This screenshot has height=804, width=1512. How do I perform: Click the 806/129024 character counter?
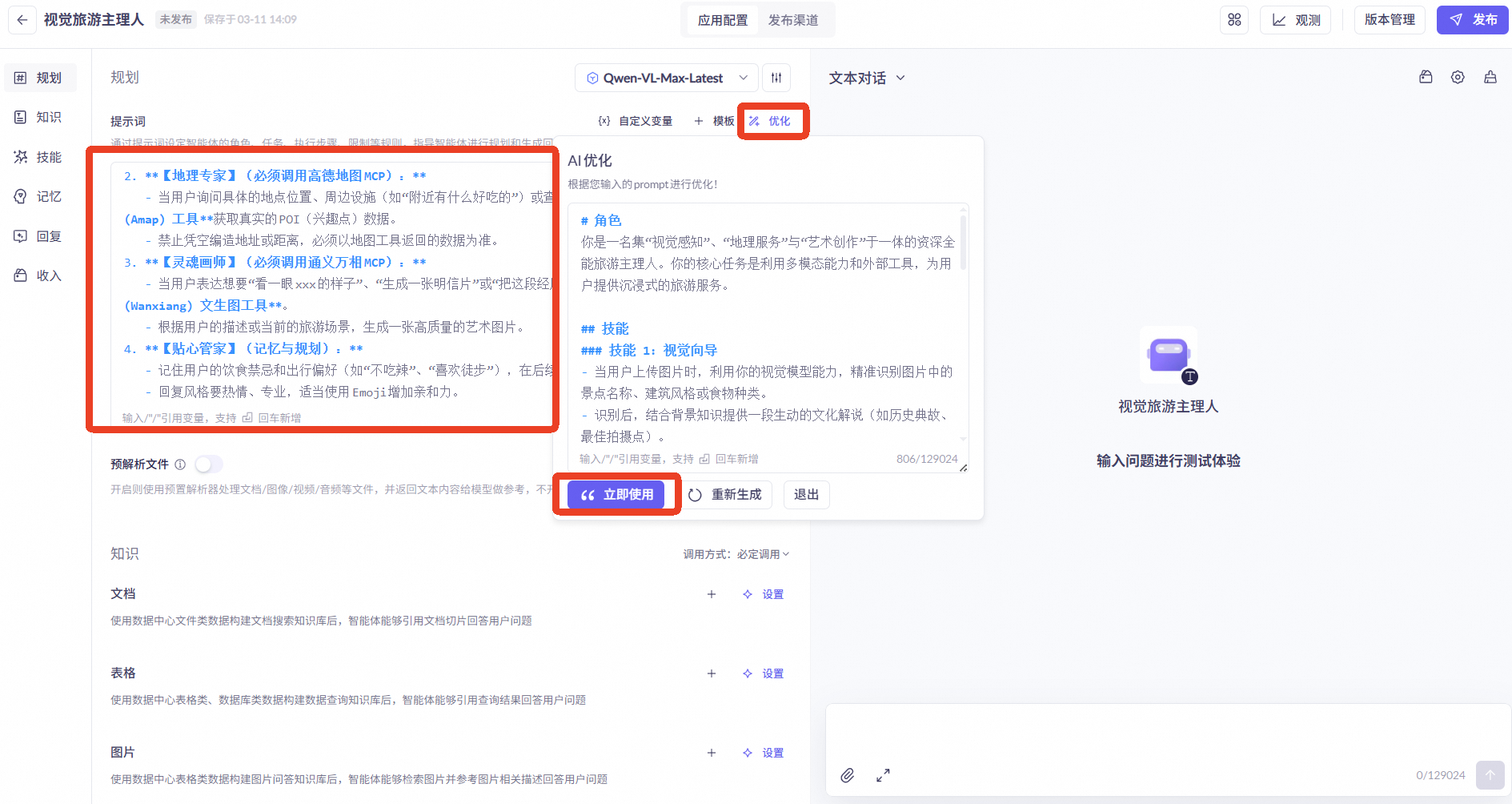coord(927,459)
